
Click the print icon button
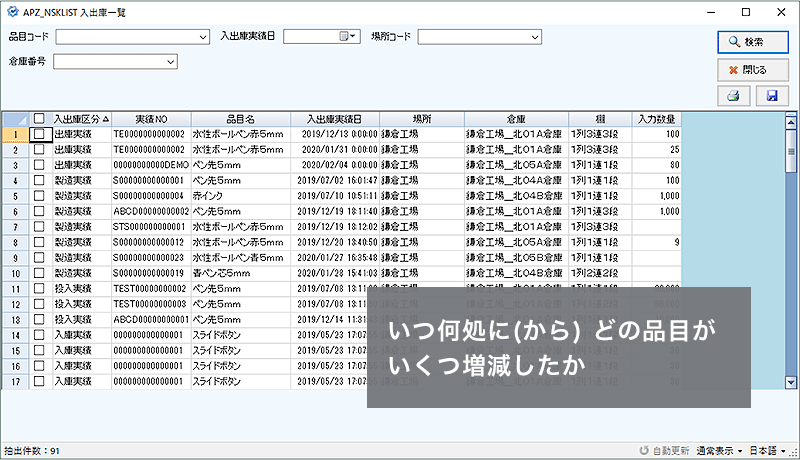click(731, 96)
